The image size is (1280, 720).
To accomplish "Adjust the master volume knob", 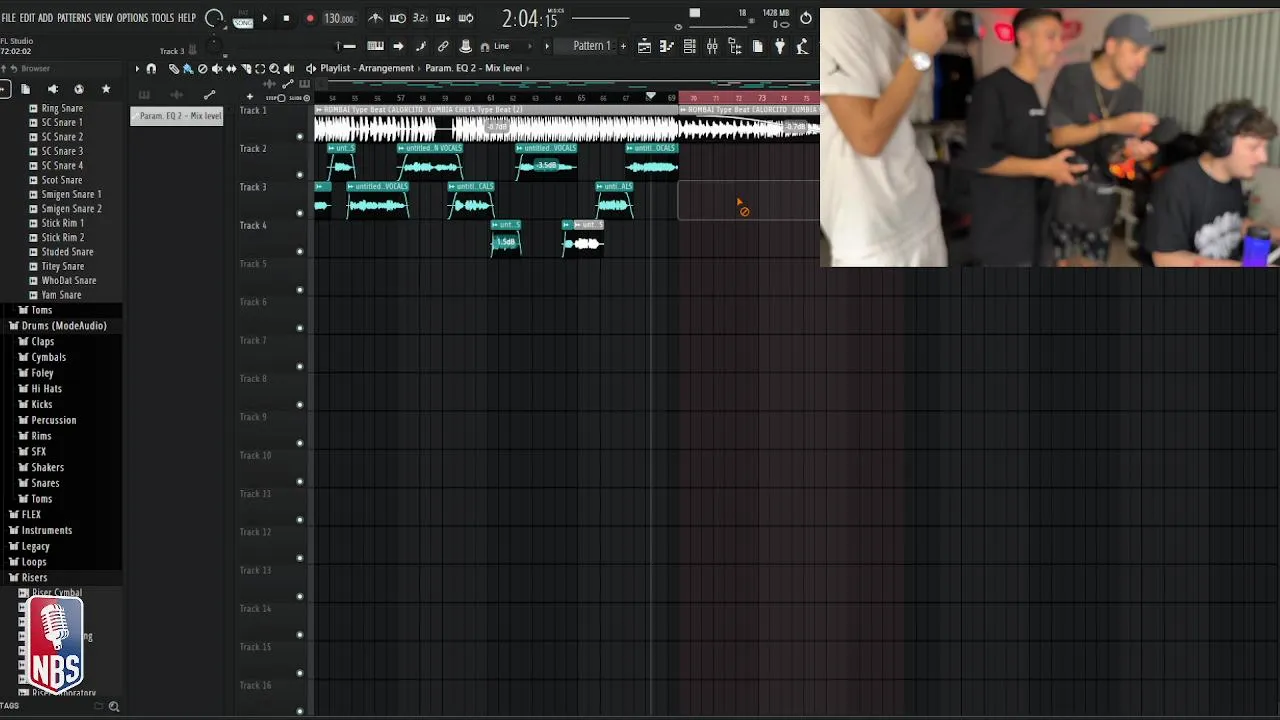I will click(213, 18).
